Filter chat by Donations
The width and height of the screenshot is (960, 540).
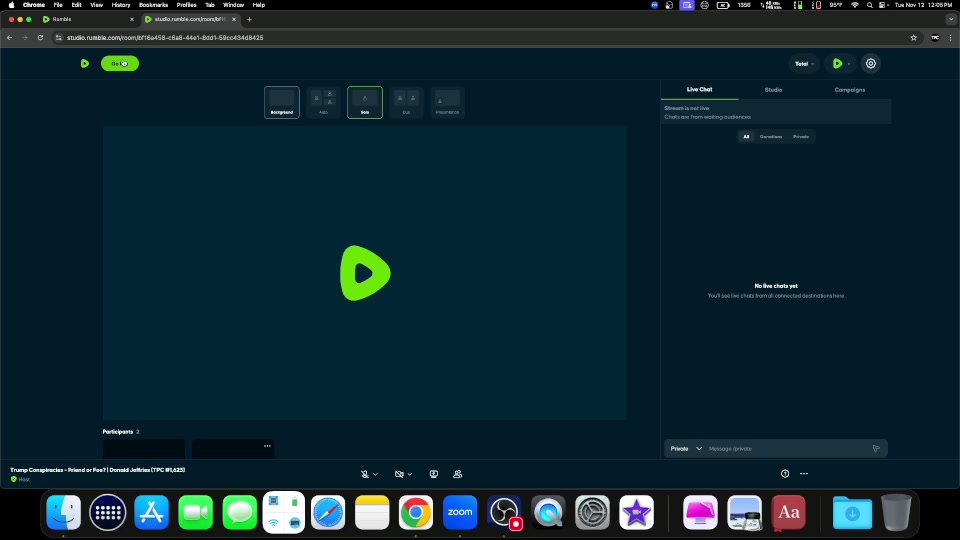[x=771, y=136]
